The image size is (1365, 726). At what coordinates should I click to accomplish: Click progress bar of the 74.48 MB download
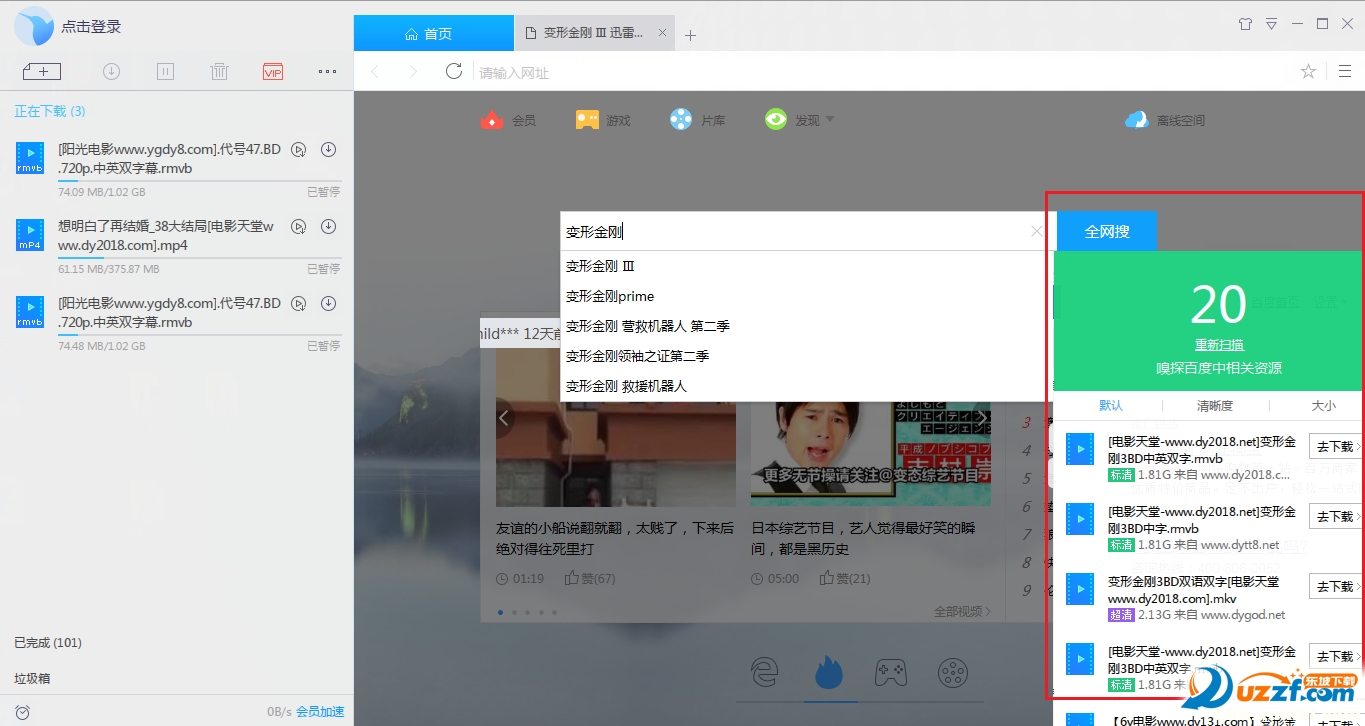(x=199, y=335)
